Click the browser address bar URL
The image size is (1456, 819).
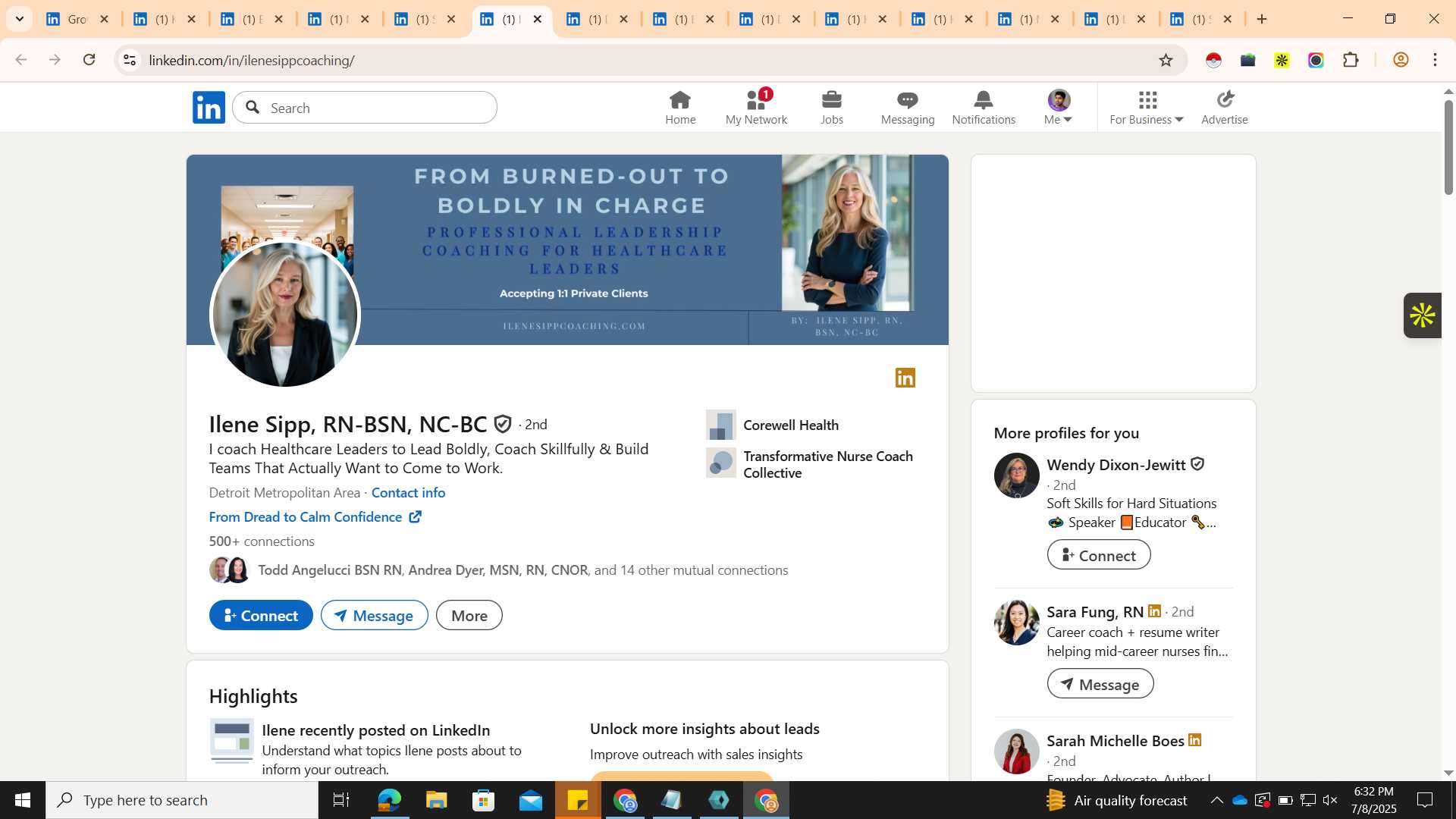tap(252, 60)
